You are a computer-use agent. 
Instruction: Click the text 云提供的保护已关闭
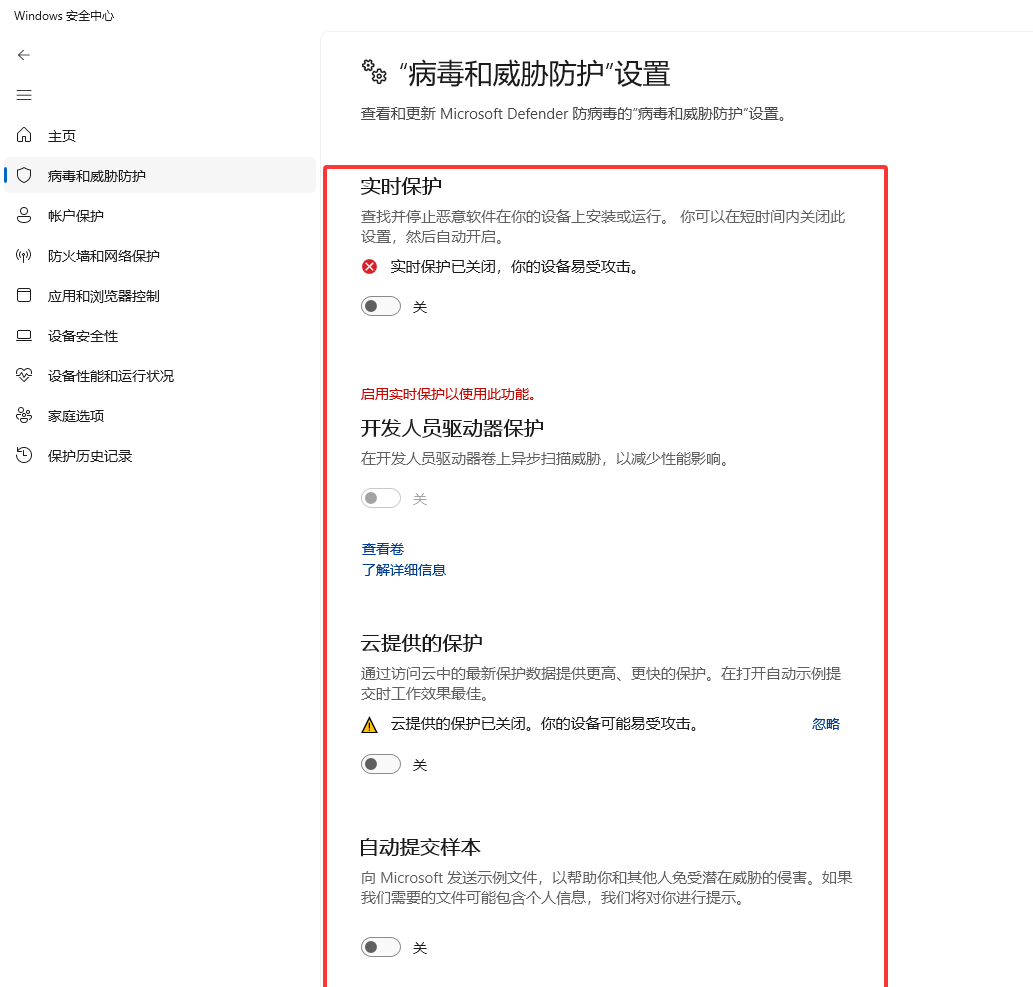pyautogui.click(x=545, y=724)
